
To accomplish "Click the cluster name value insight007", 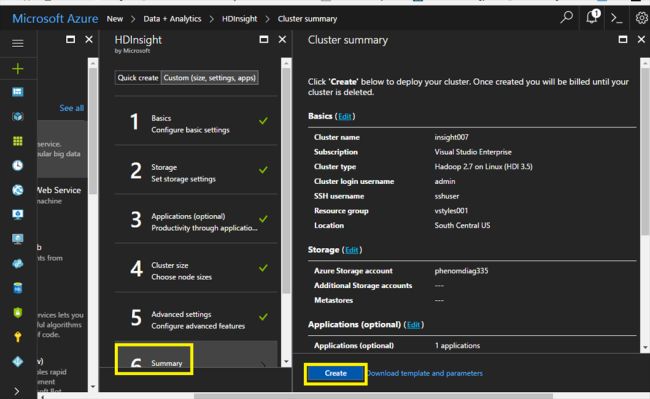I will tap(451, 137).
